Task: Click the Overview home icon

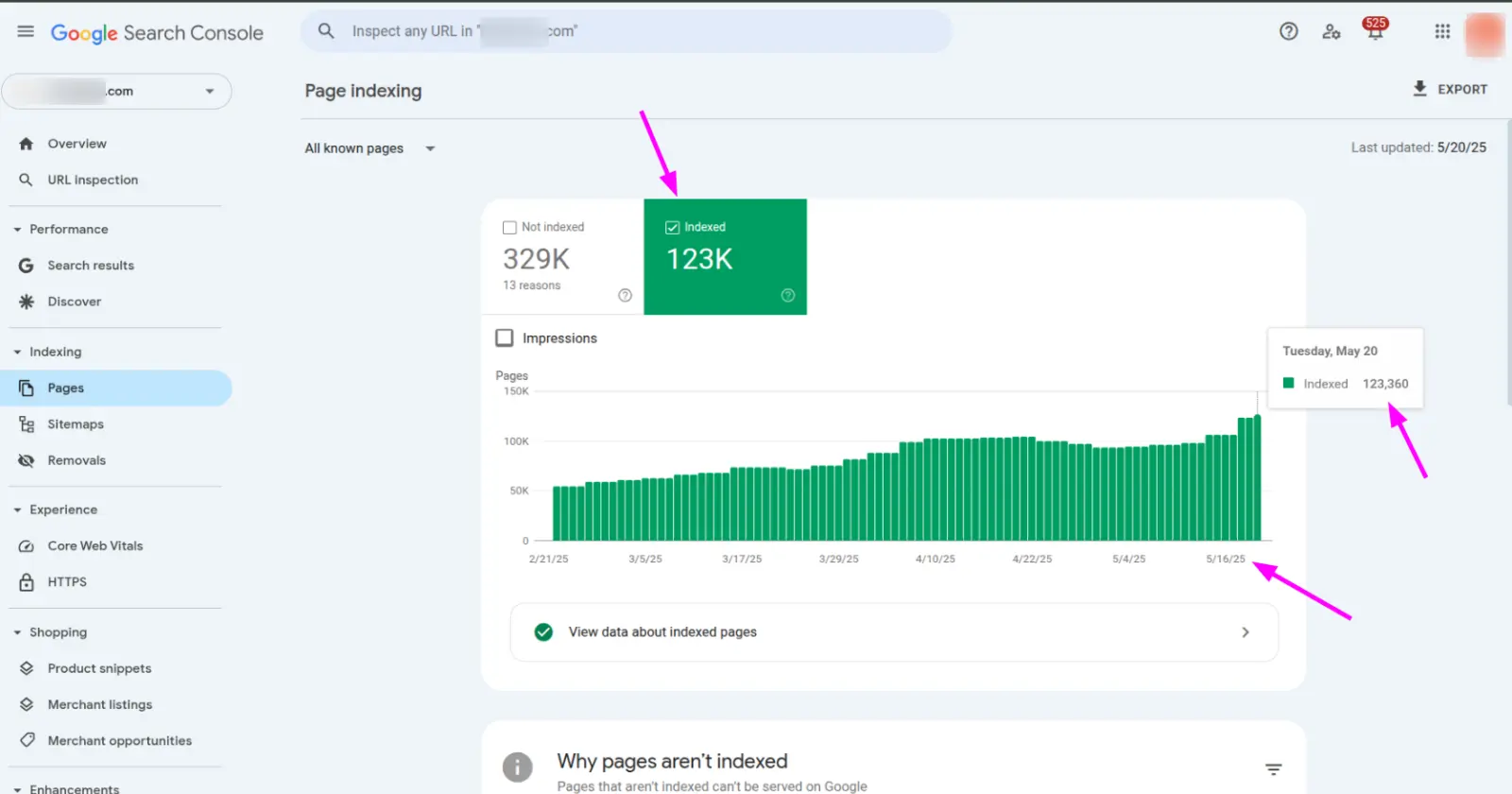Action: (x=26, y=144)
